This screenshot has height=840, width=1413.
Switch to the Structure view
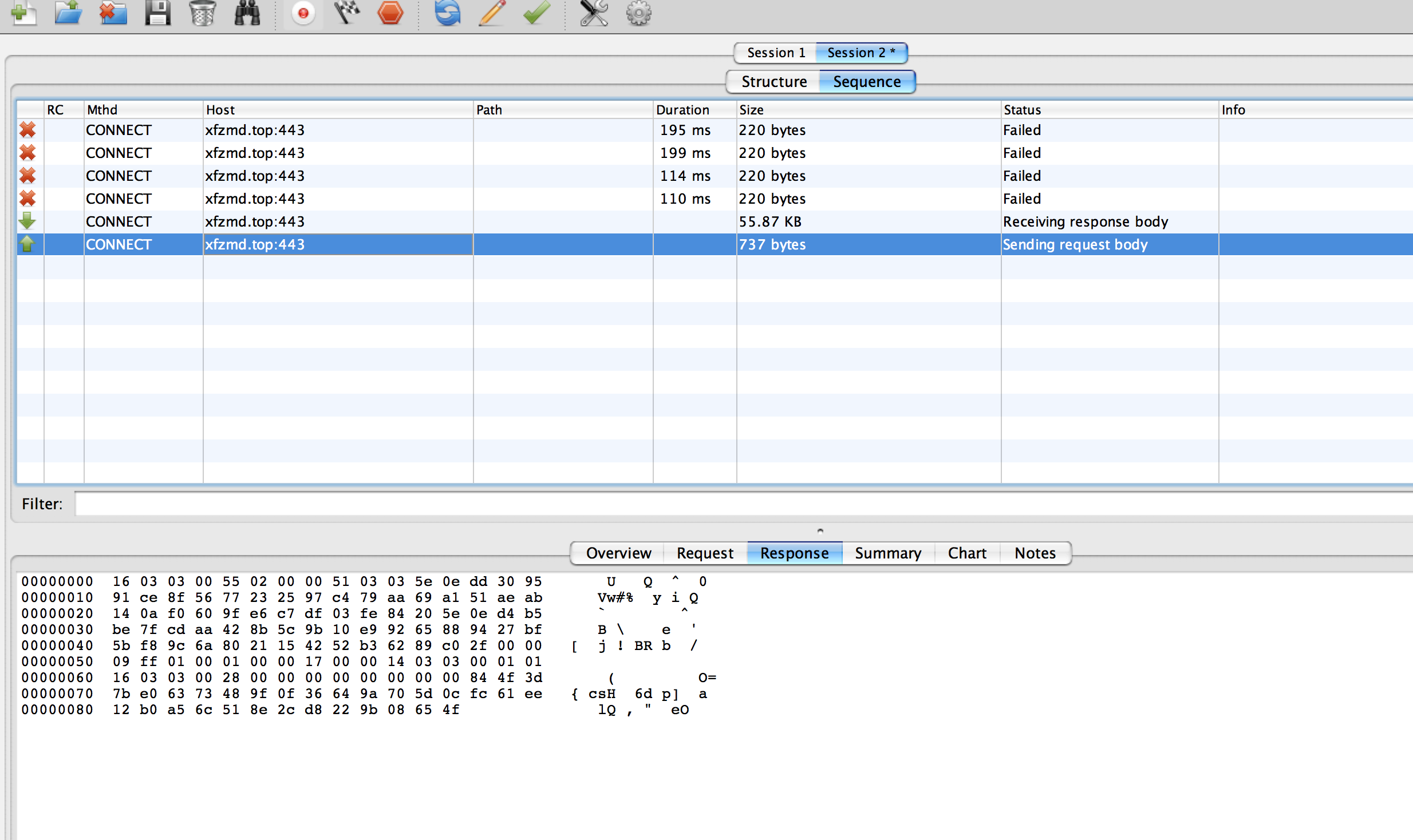click(773, 82)
